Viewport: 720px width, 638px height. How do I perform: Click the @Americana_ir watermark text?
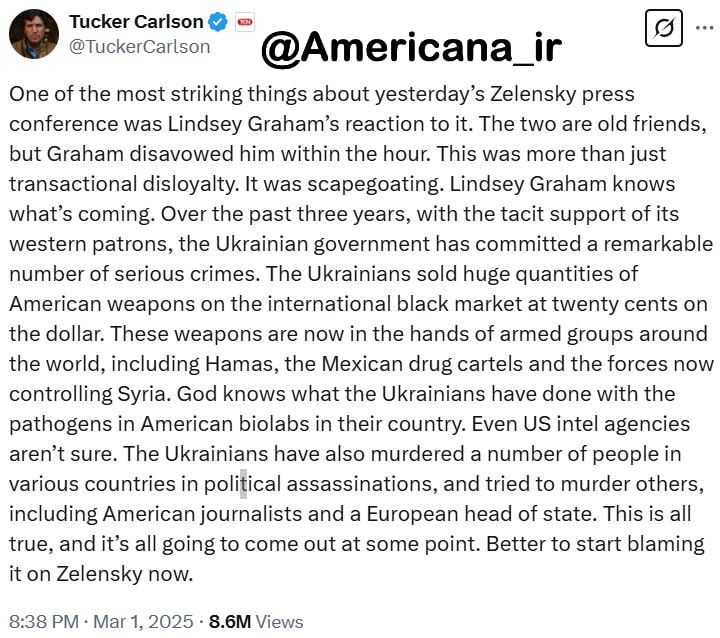click(x=411, y=45)
